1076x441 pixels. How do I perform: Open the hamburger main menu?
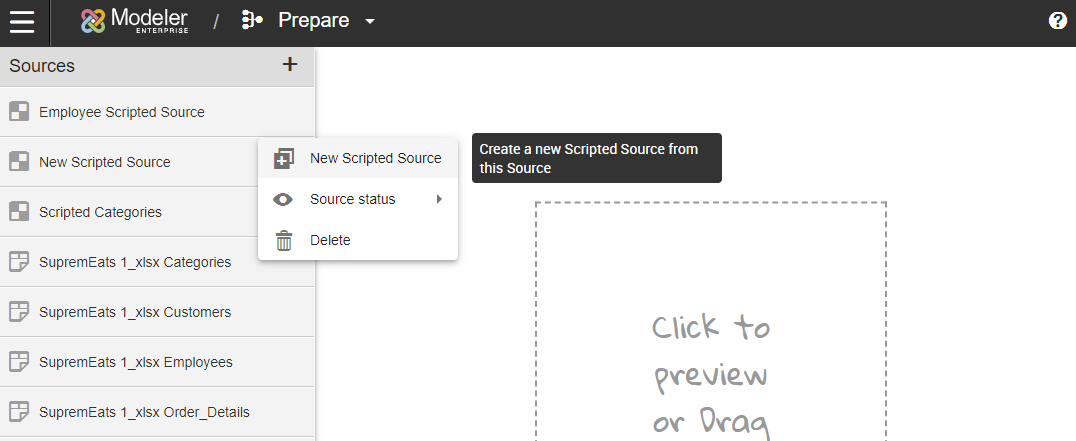(22, 22)
